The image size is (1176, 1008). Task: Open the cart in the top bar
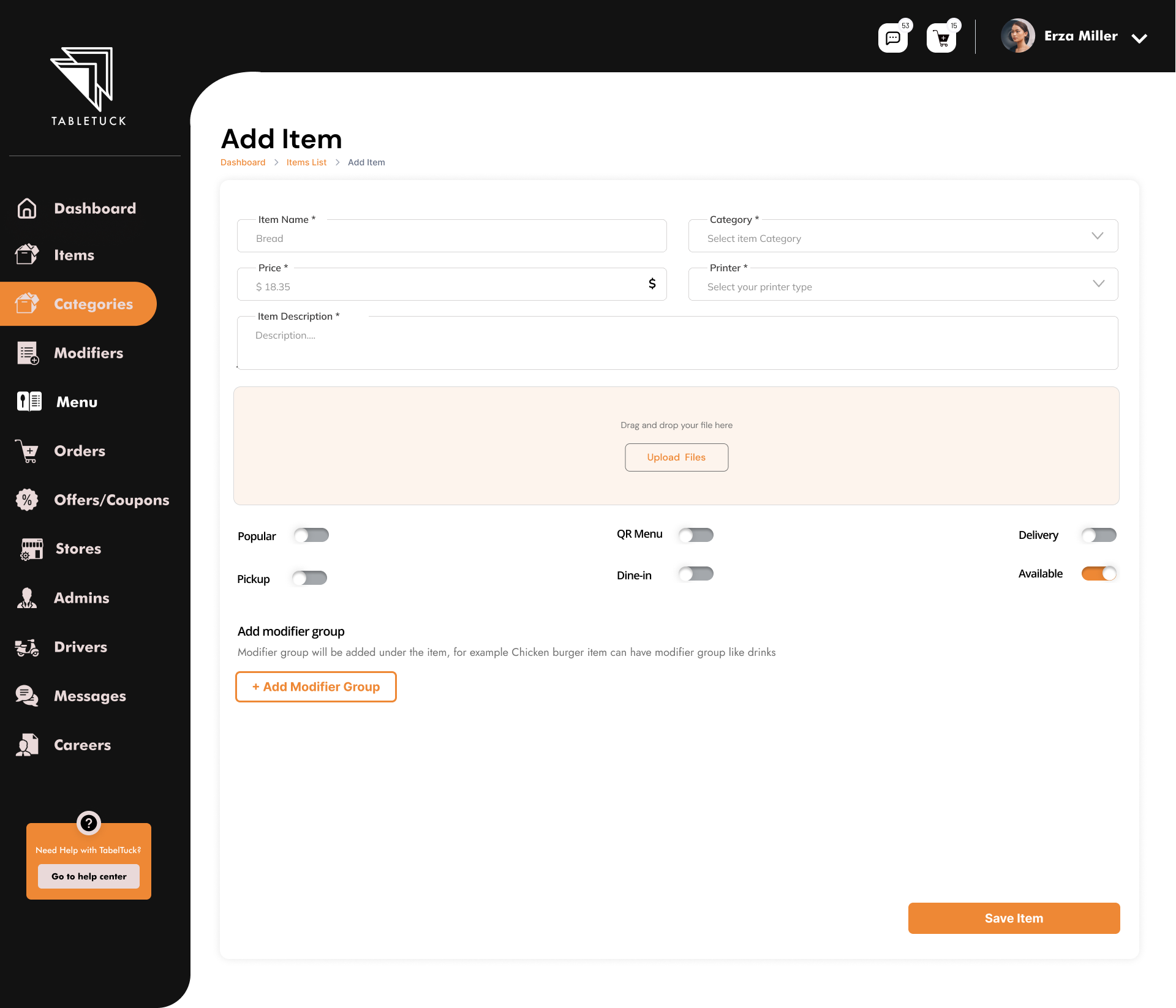[x=941, y=37]
